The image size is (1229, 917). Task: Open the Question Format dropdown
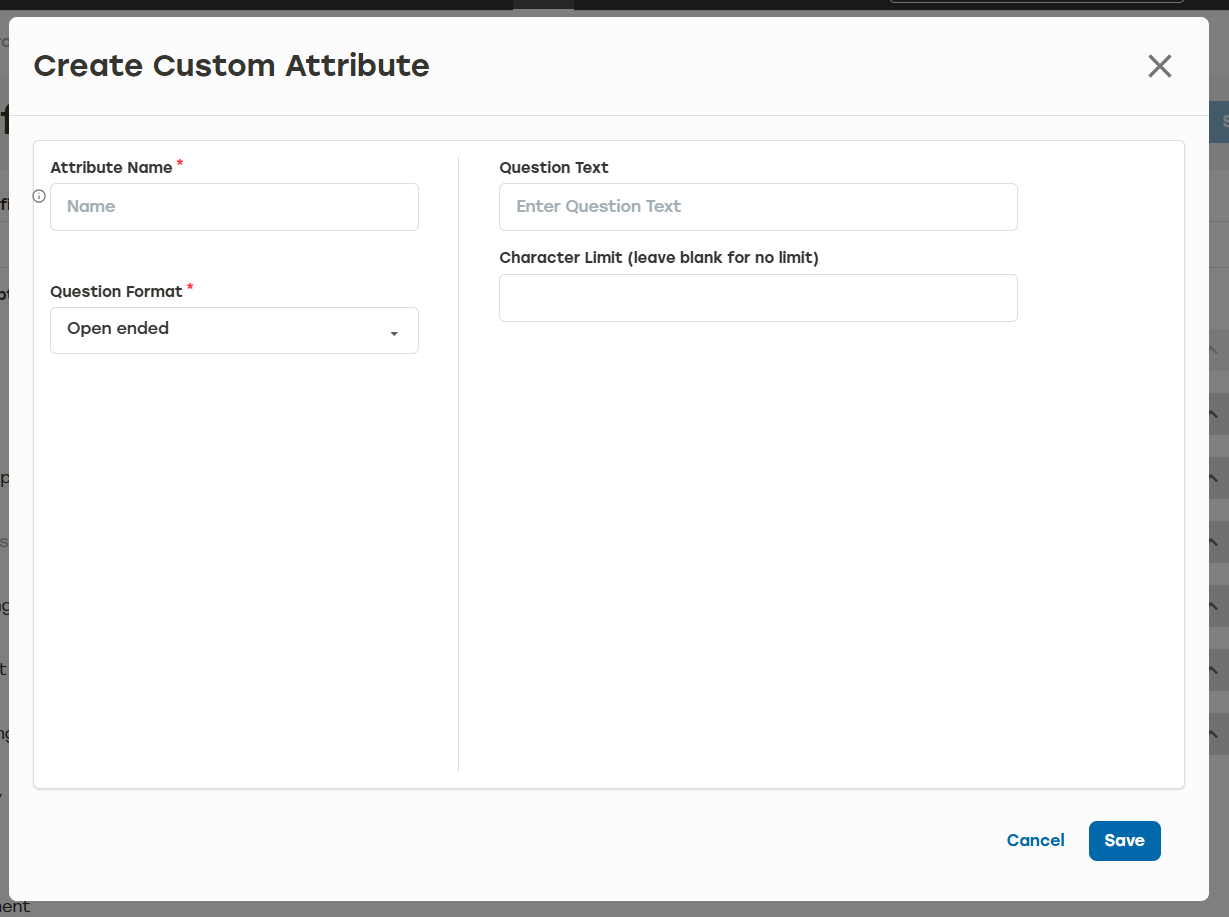click(234, 330)
